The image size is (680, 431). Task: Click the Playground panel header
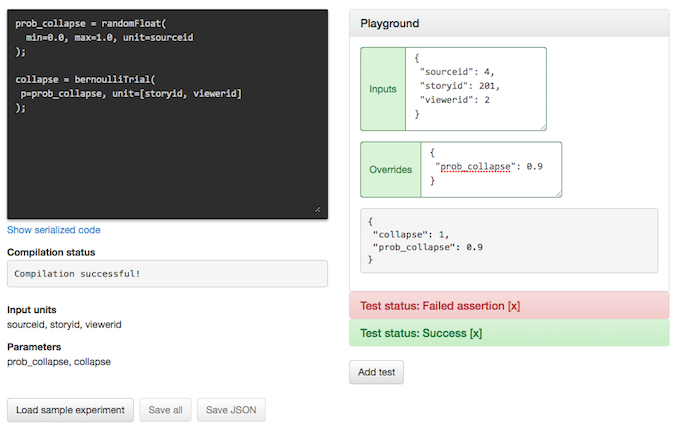click(x=509, y=23)
